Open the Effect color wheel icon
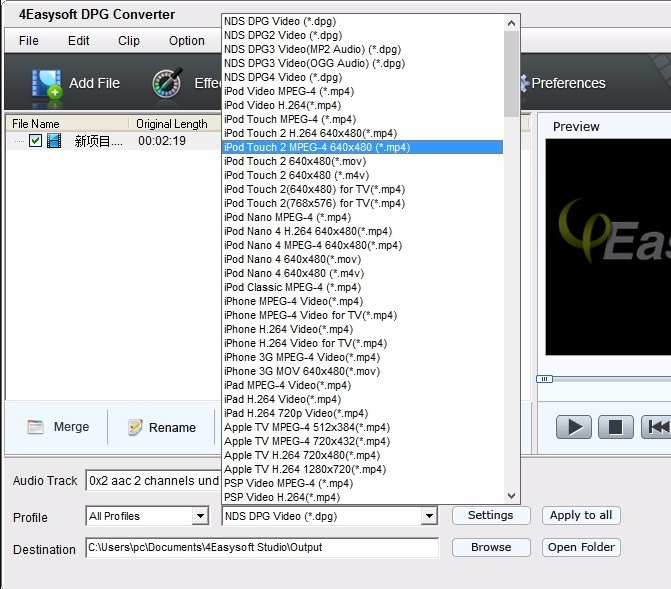 [x=167, y=83]
